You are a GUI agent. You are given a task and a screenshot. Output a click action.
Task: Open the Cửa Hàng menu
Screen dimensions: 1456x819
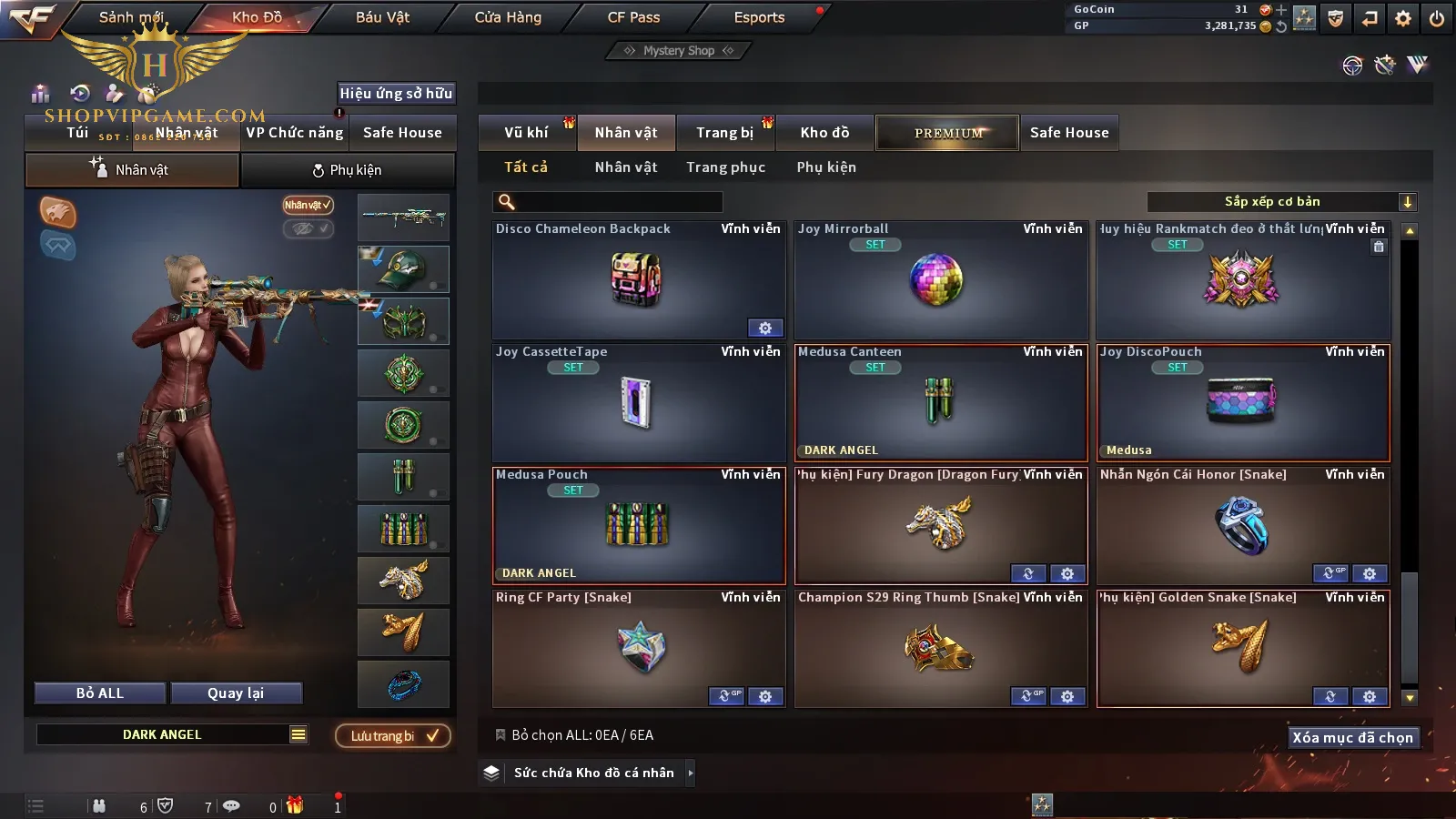click(x=508, y=17)
